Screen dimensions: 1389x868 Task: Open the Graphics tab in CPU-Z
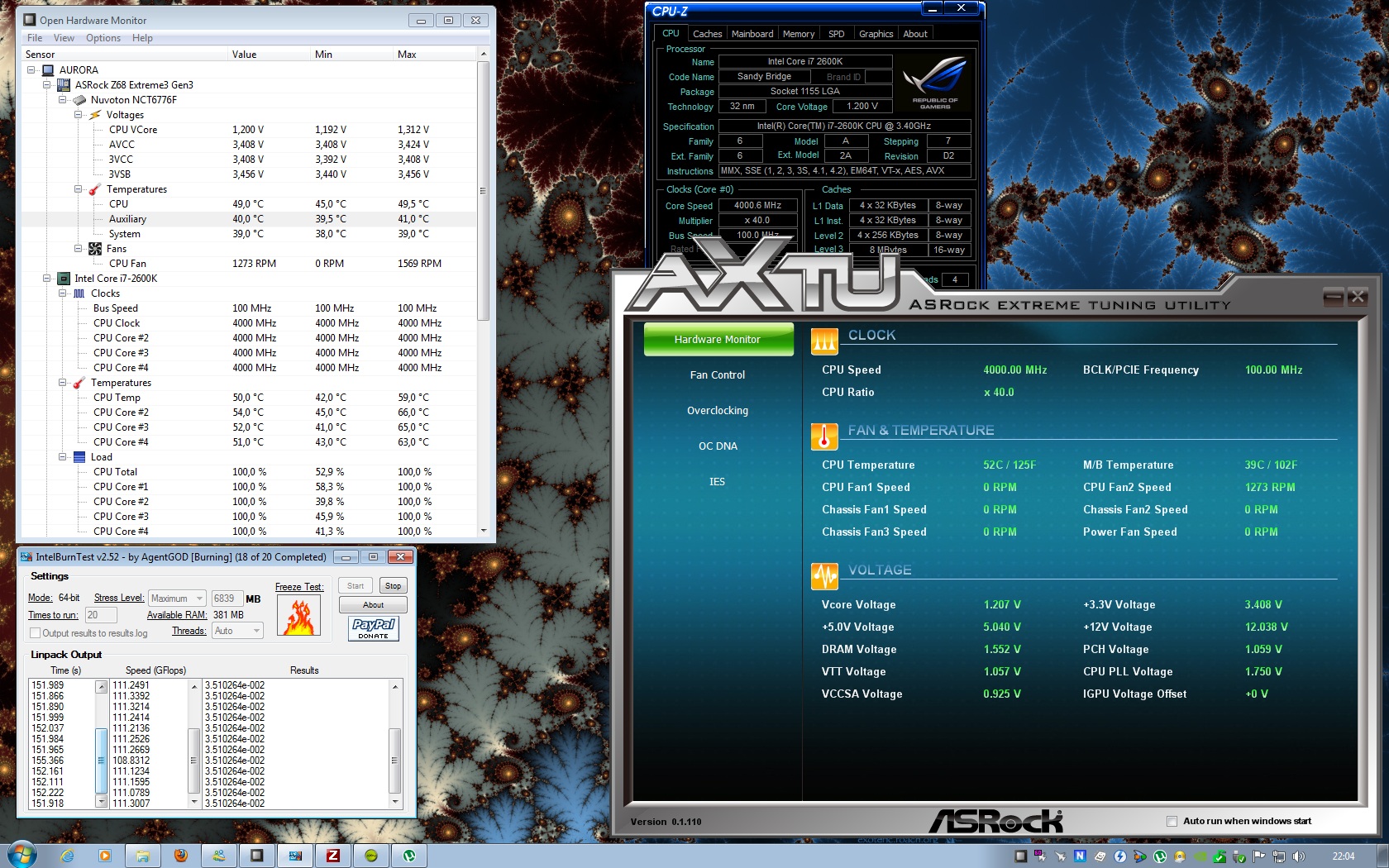pyautogui.click(x=876, y=34)
